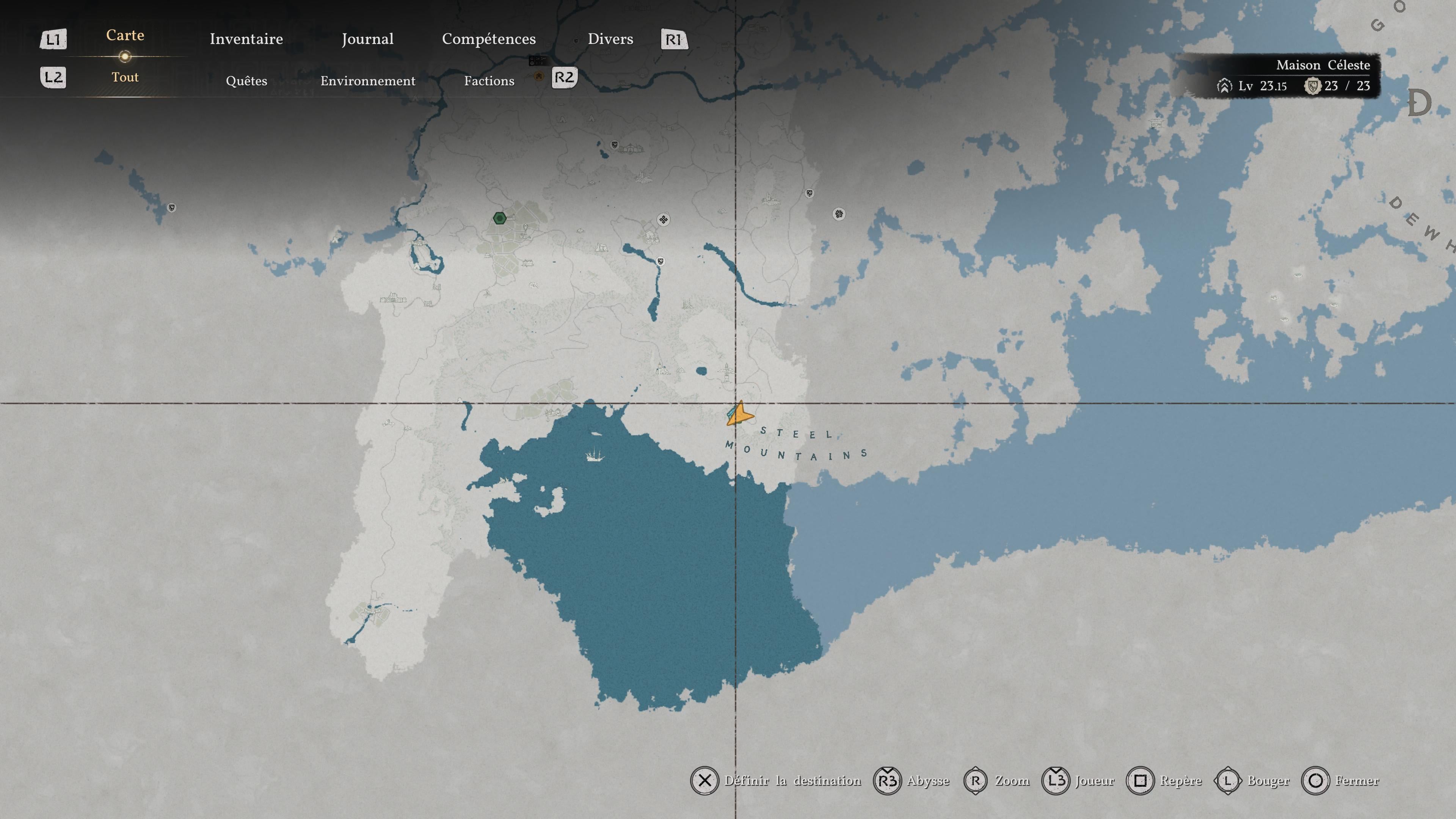Image resolution: width=1456 pixels, height=819 pixels.
Task: Click the isolated shield marker in the far west
Action: coord(172,207)
